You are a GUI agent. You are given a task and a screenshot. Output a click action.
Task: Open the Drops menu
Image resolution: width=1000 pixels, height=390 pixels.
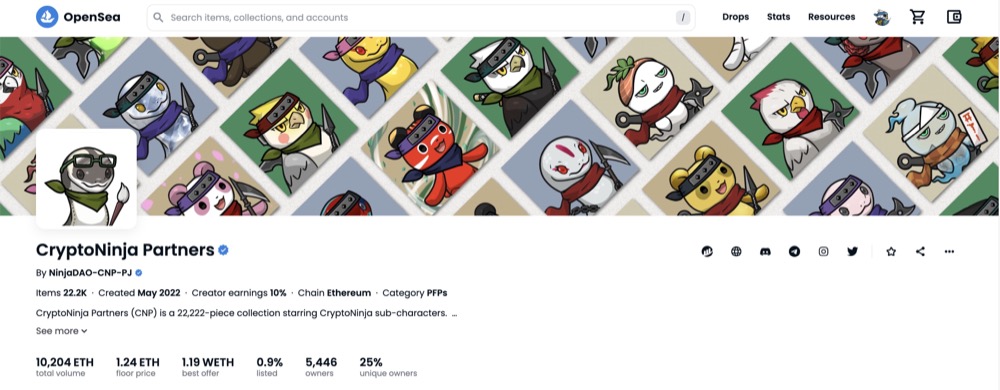(x=735, y=17)
